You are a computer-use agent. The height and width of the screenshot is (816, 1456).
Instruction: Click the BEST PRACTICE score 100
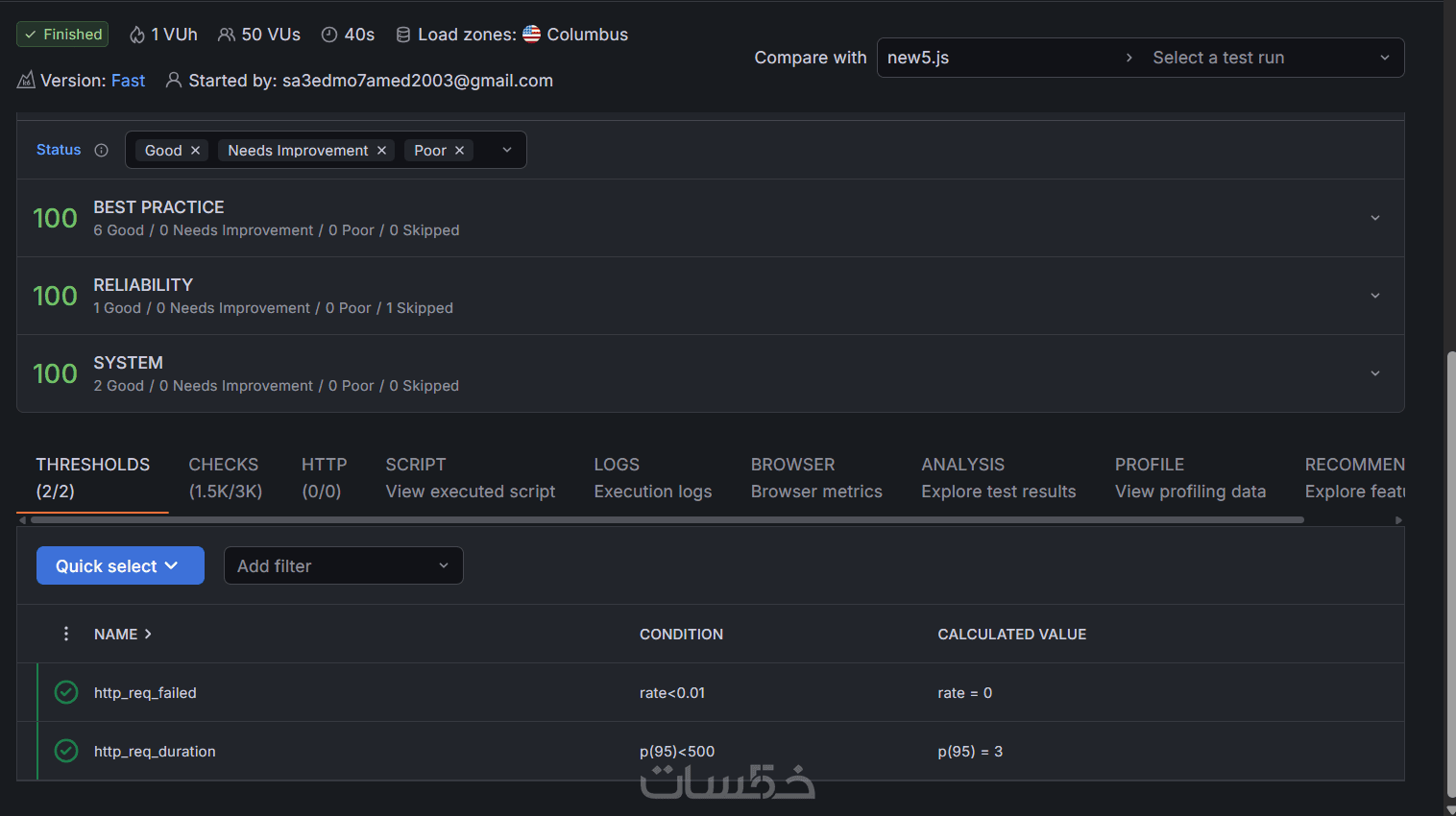pyautogui.click(x=55, y=218)
